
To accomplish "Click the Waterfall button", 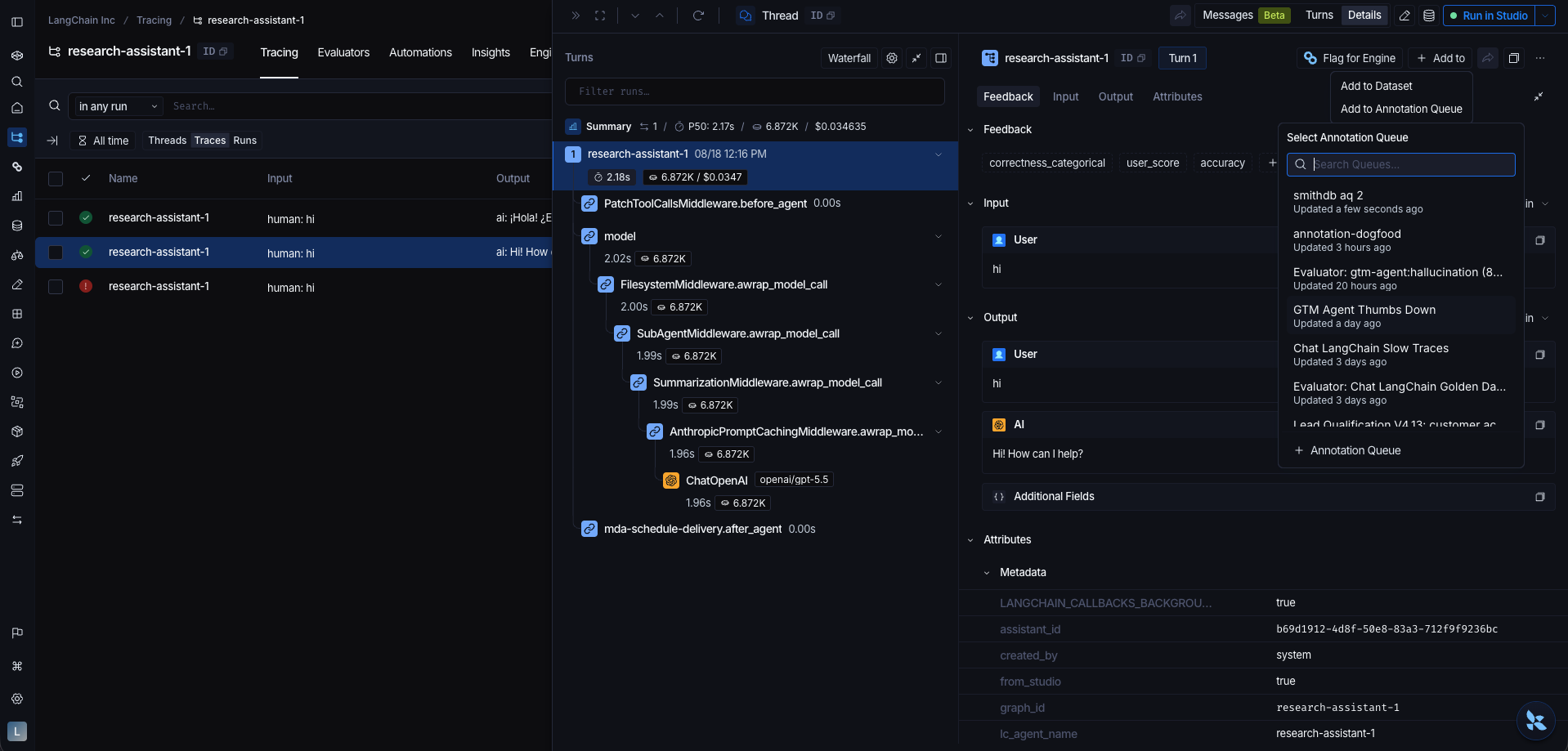I will 849,58.
